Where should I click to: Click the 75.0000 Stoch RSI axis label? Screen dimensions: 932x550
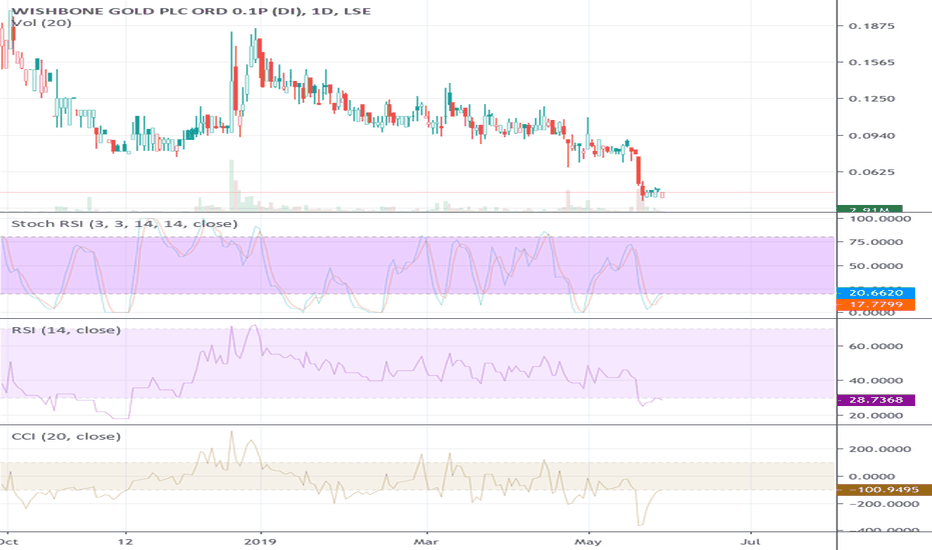tap(876, 242)
